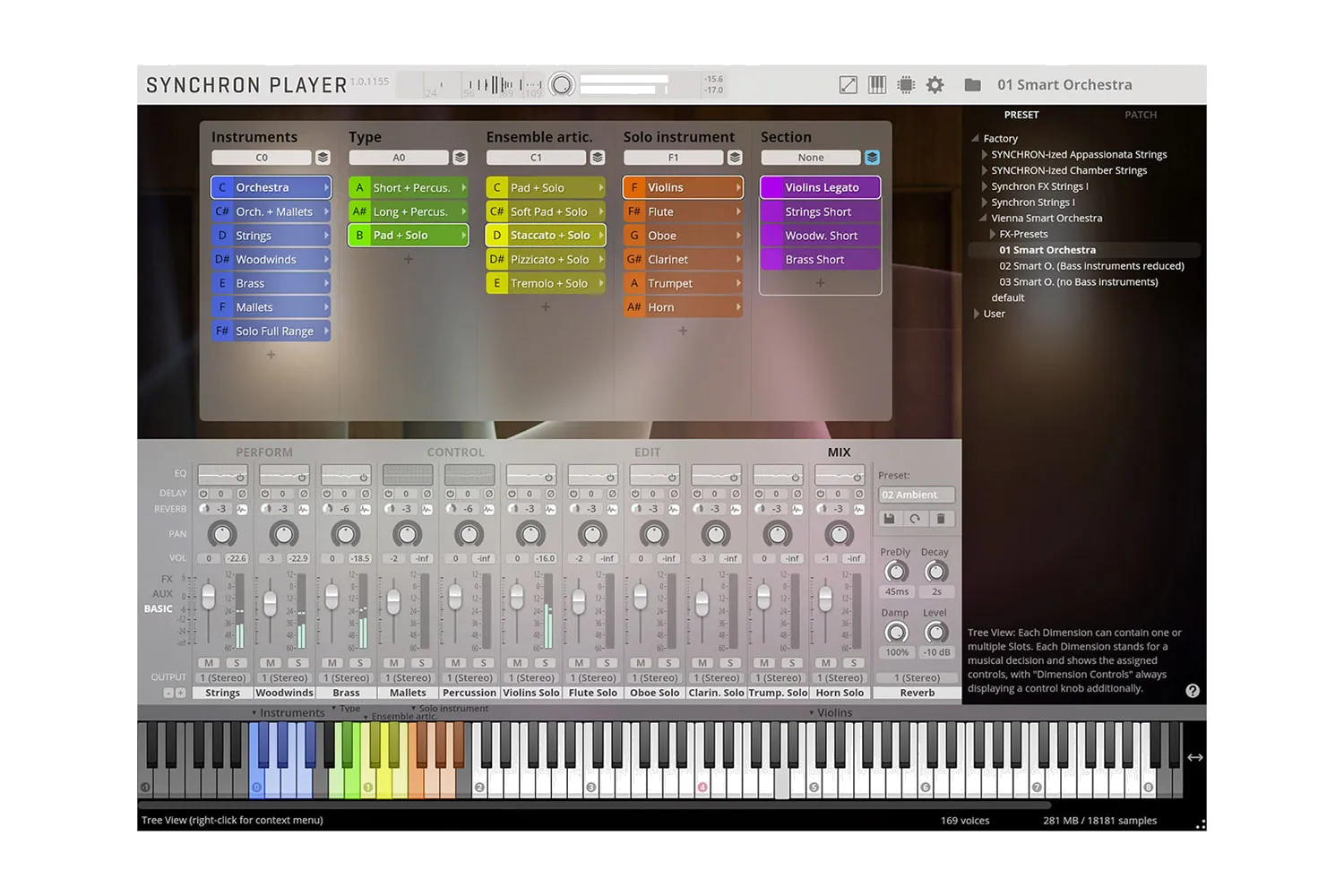
Task: Collapse the Factory preset folder
Action: (x=975, y=139)
